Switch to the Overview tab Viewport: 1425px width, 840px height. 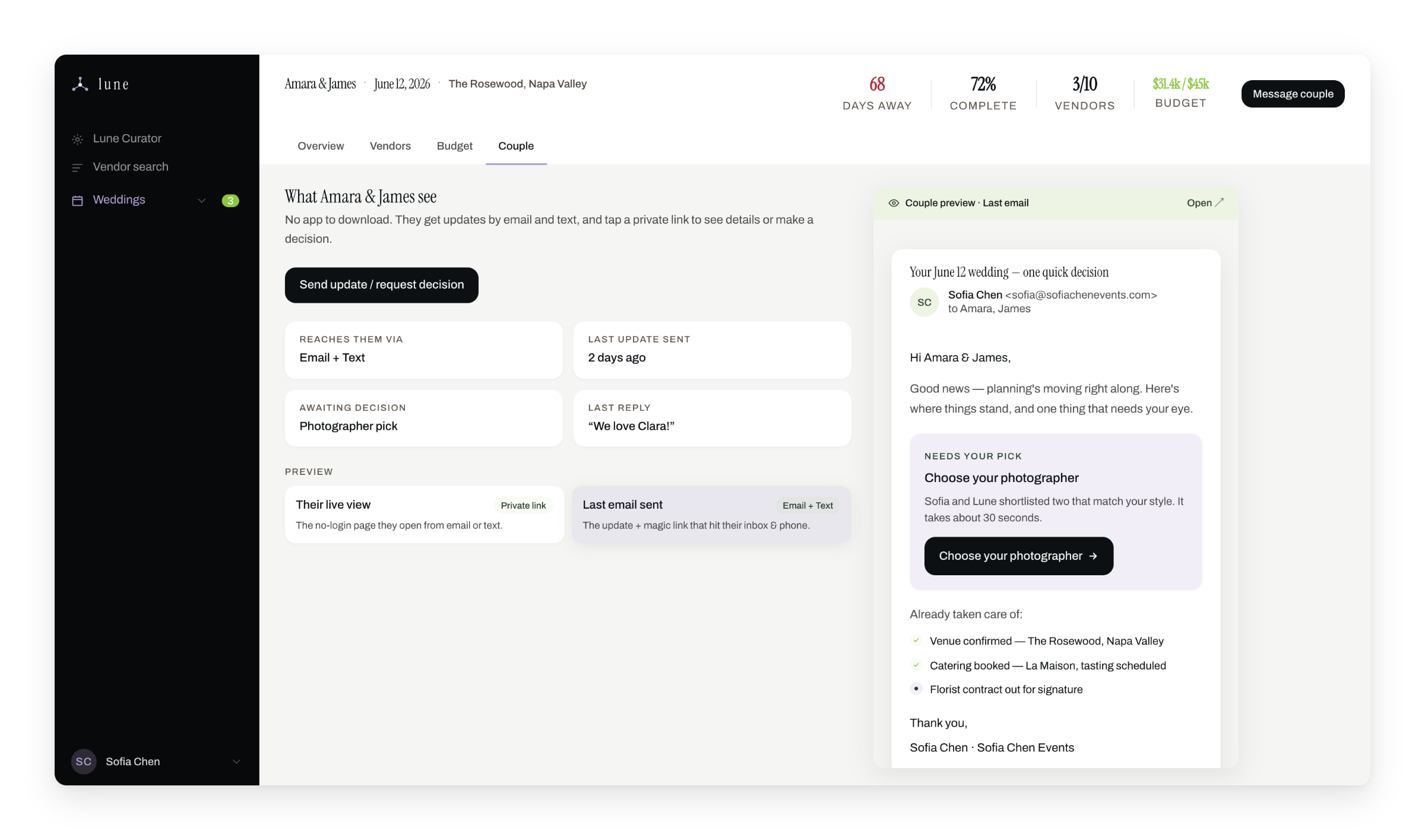pyautogui.click(x=321, y=146)
